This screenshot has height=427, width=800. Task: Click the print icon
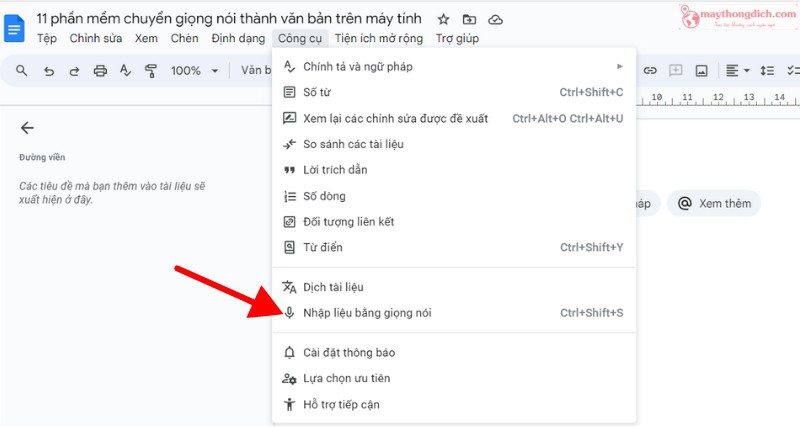tap(100, 71)
